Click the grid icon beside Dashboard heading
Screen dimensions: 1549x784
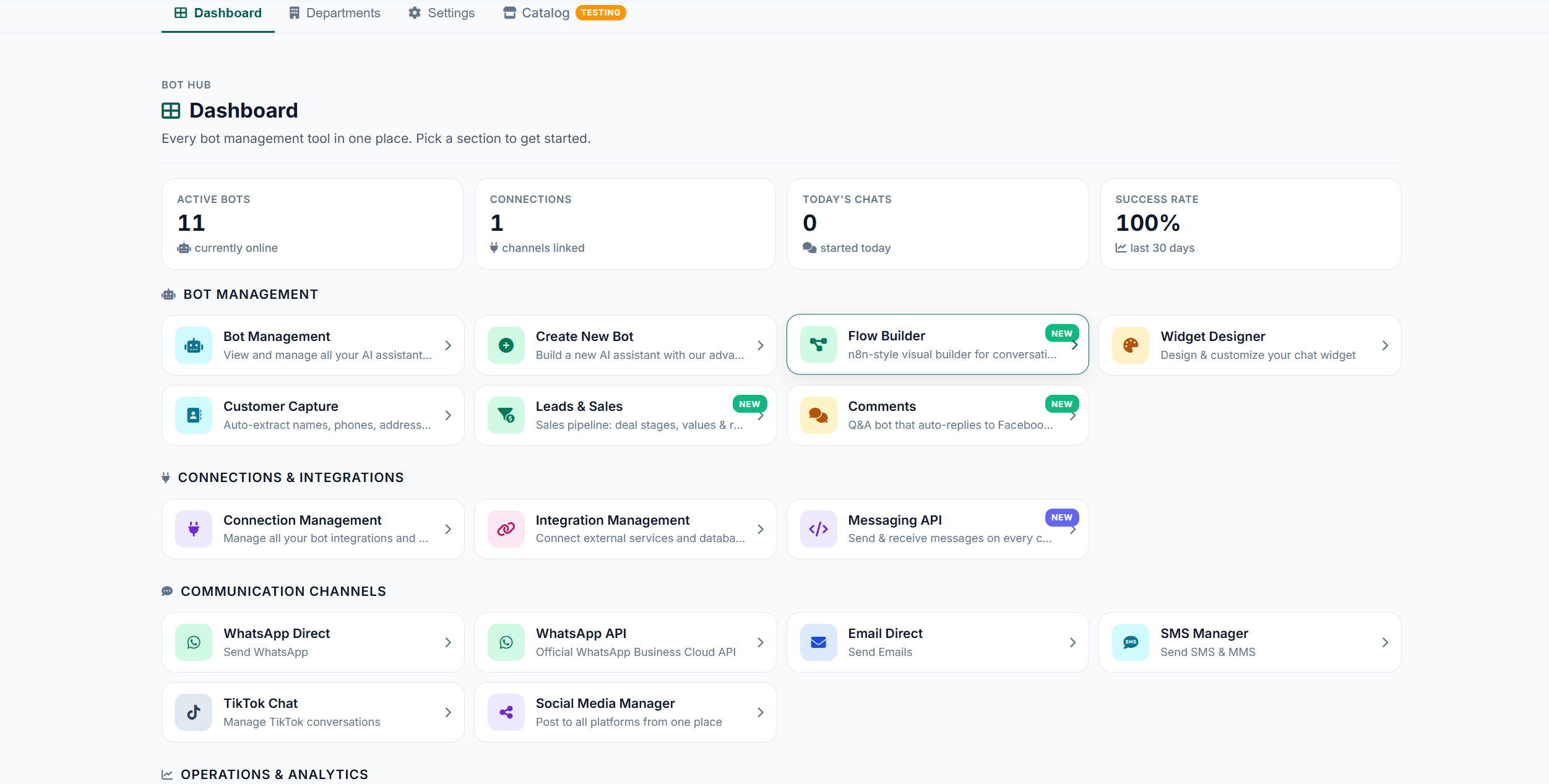171,111
